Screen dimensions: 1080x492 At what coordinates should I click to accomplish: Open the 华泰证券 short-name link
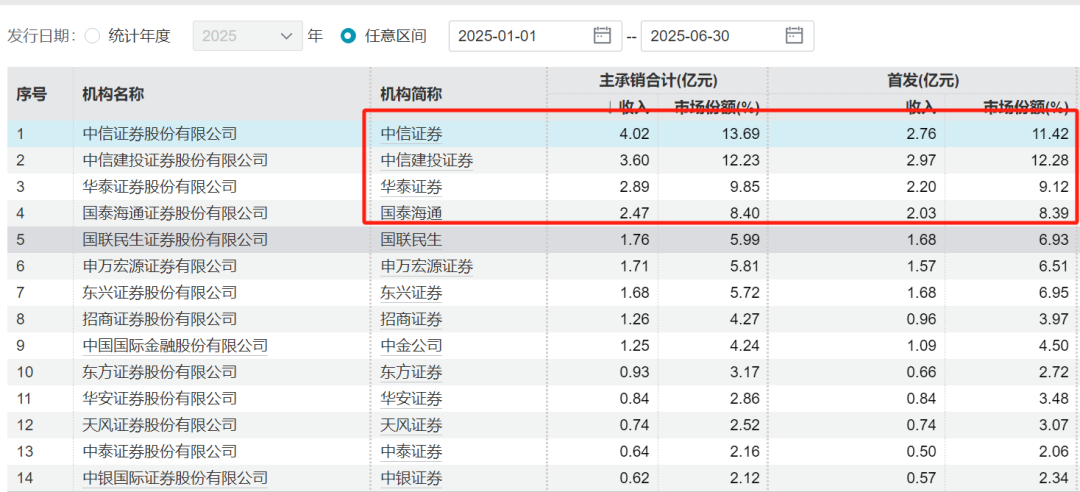point(411,187)
